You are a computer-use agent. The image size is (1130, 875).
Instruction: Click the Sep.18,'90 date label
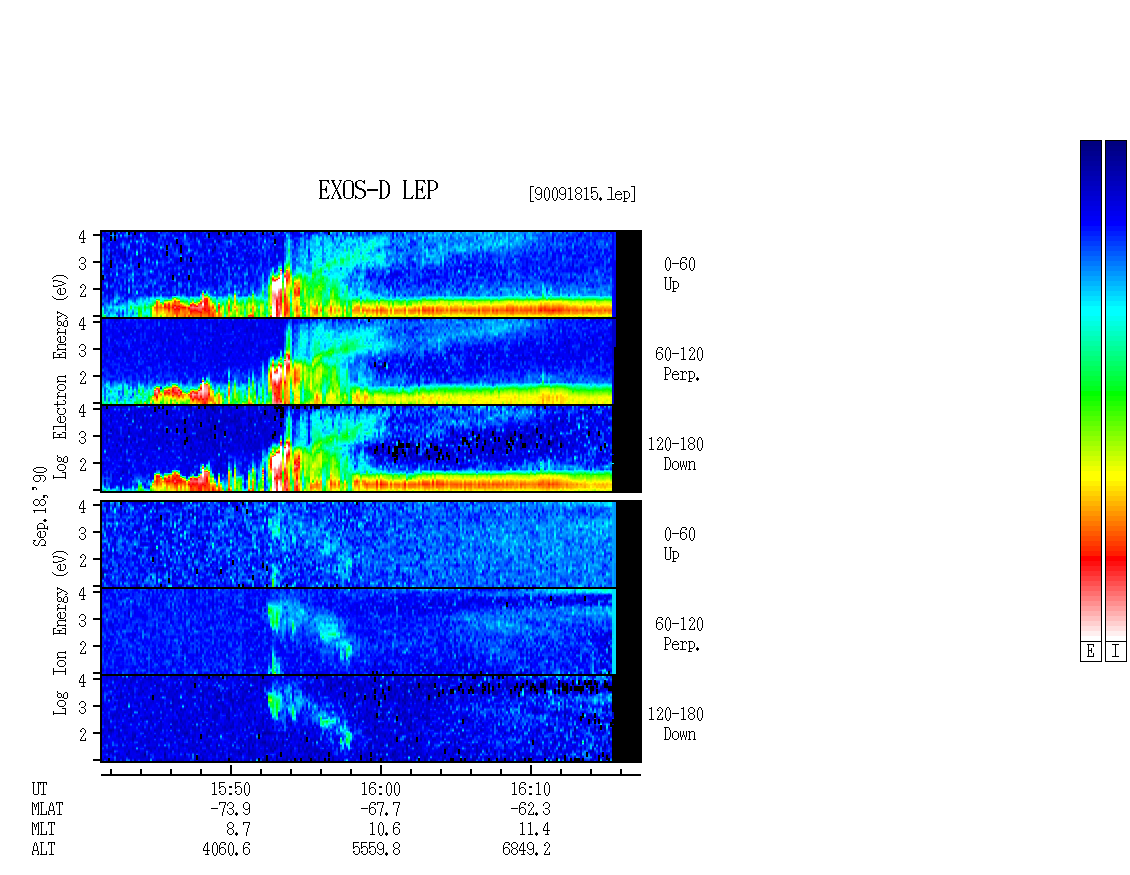coord(40,507)
